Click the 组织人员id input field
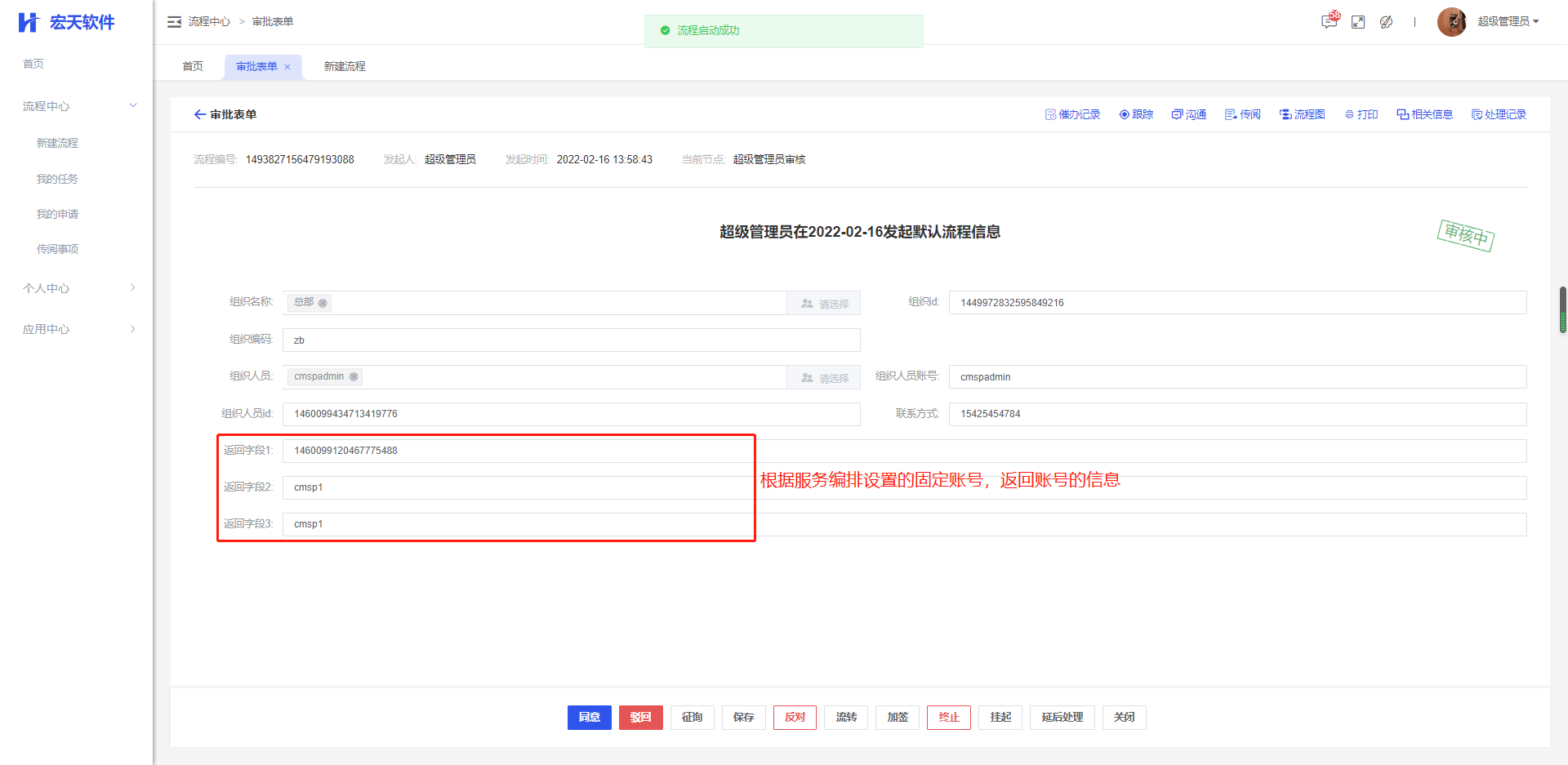 (571, 414)
